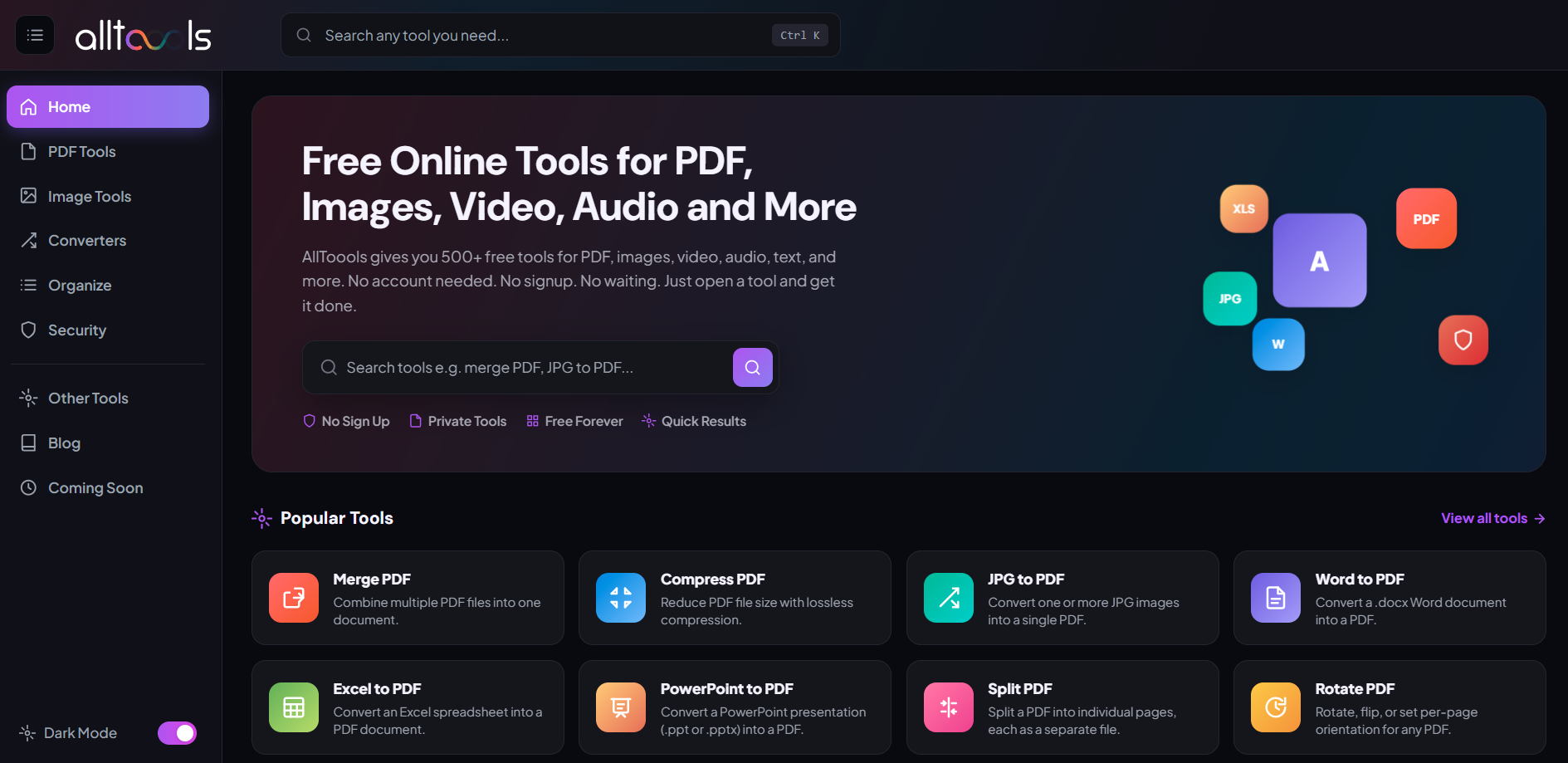Click the Ctrl K shortcut badge

pyautogui.click(x=800, y=35)
